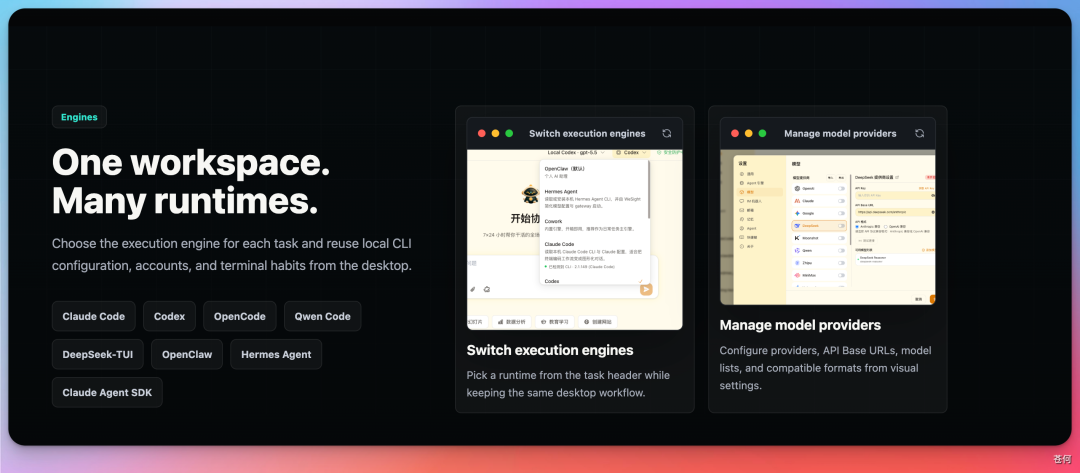Click the eye icon in the API Key field
Image resolution: width=1080 pixels, height=473 pixels.
coord(932,196)
